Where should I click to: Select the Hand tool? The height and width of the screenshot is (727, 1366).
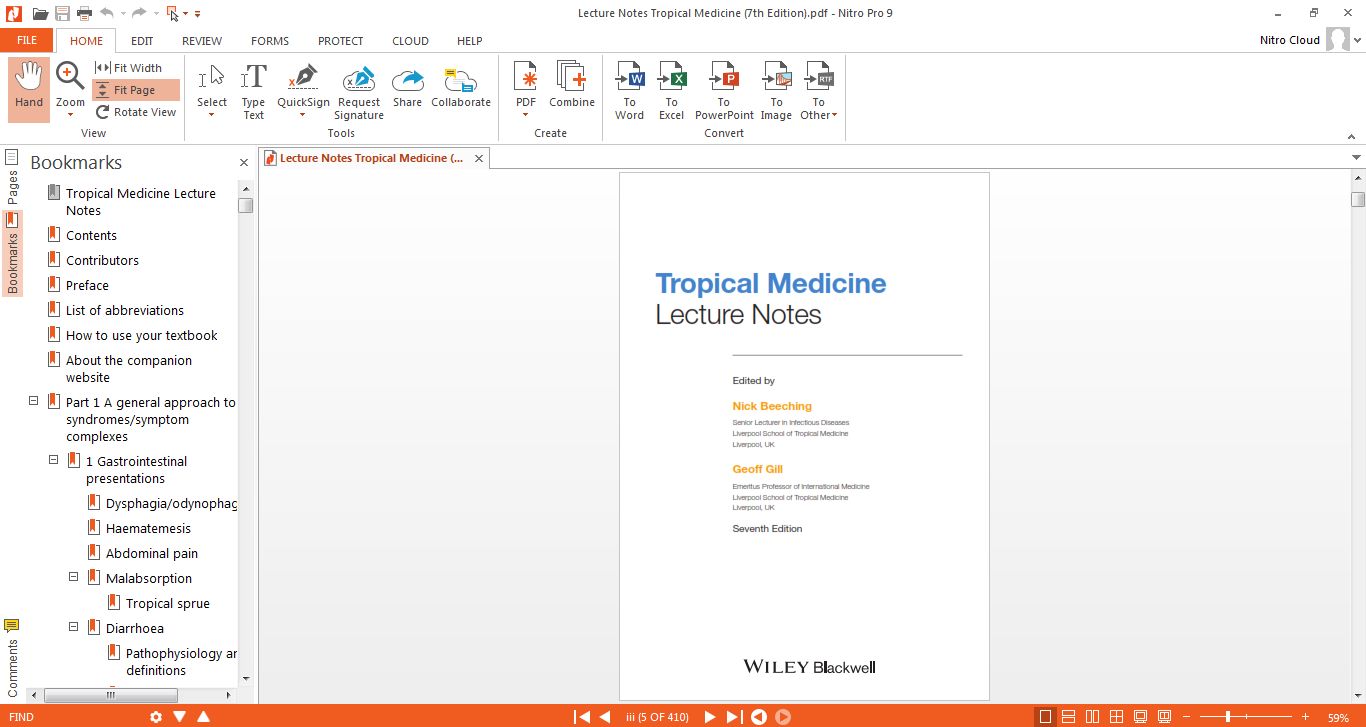(29, 88)
